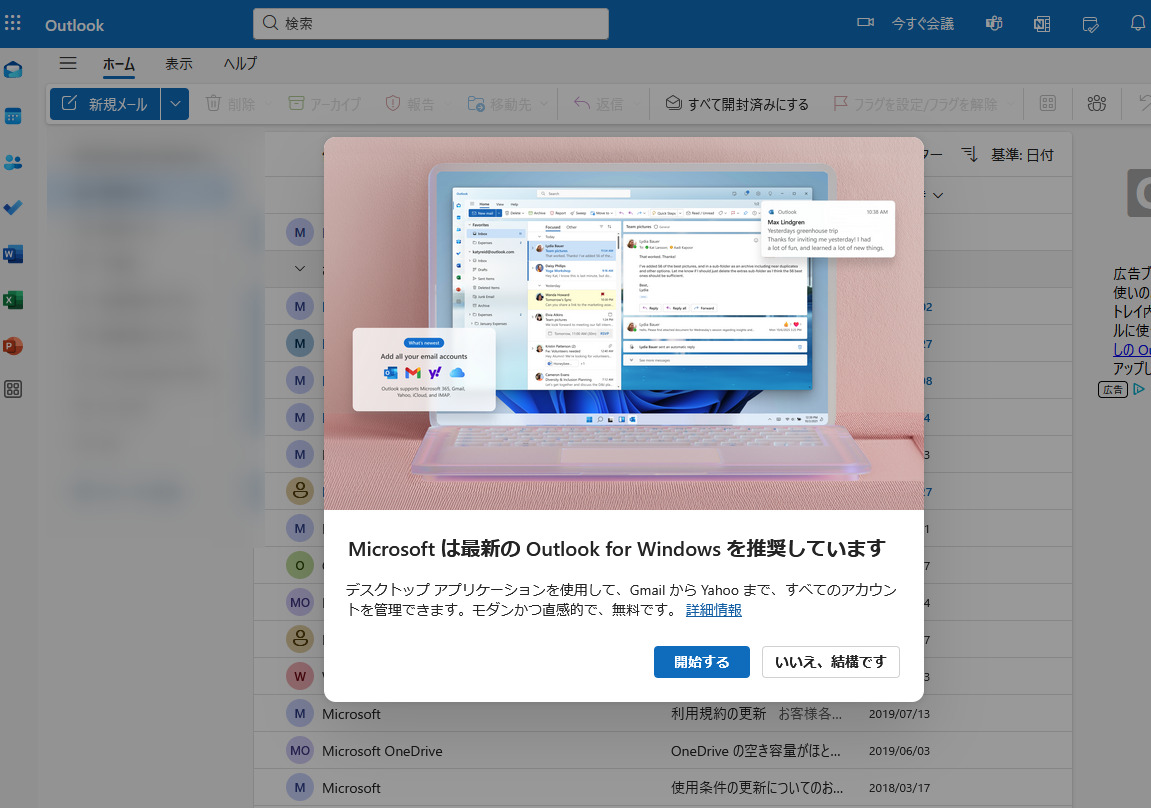Click the Reply arrow toolbar button
This screenshot has height=808, width=1151.
pyautogui.click(x=598, y=104)
